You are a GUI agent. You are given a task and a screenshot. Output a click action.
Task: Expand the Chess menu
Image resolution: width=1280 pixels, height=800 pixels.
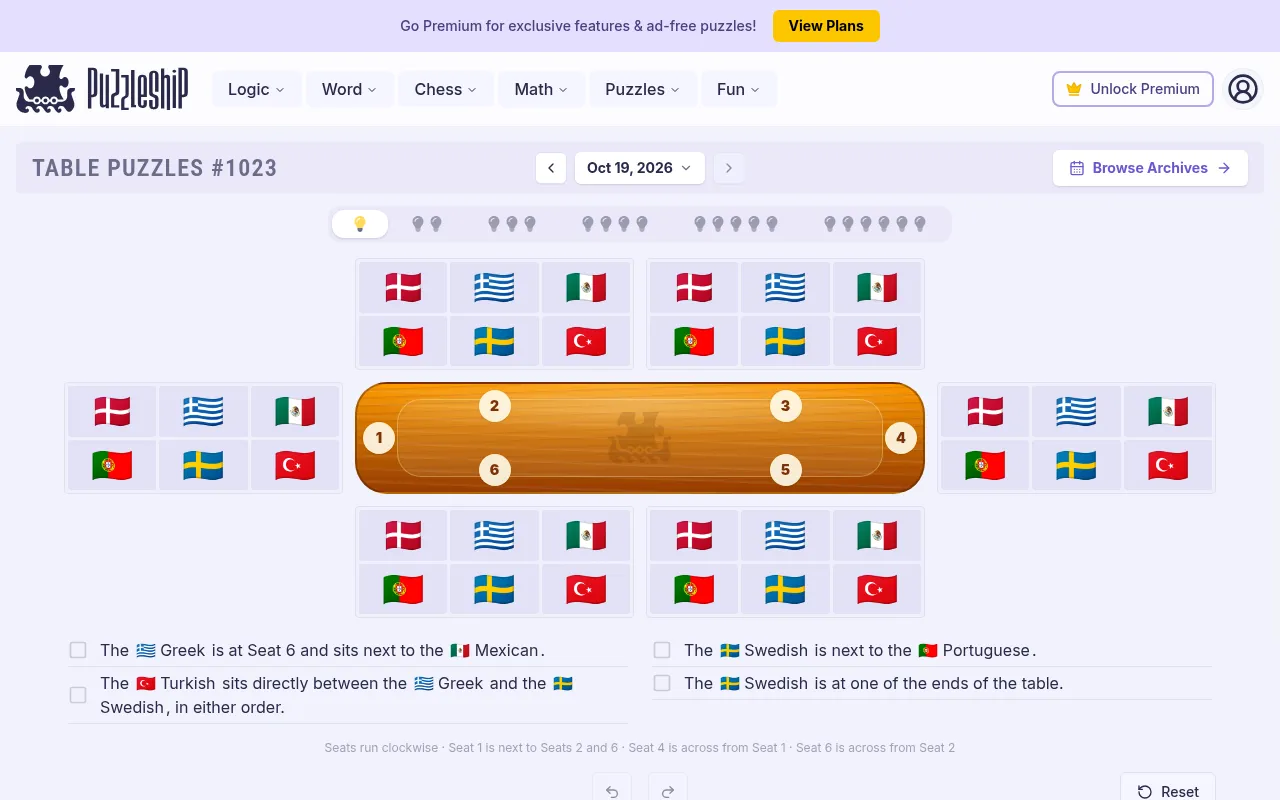[446, 89]
